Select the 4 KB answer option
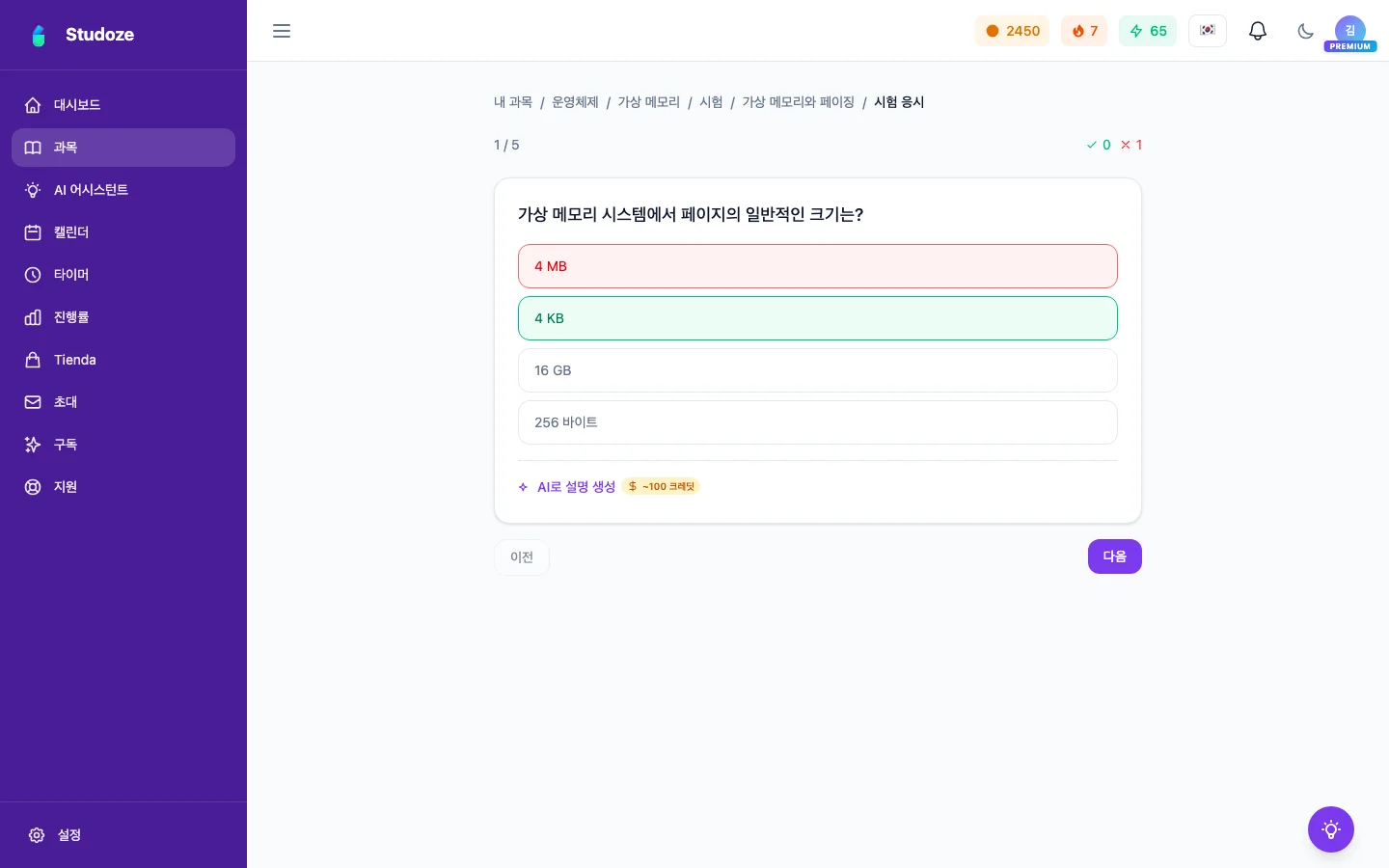 818,318
